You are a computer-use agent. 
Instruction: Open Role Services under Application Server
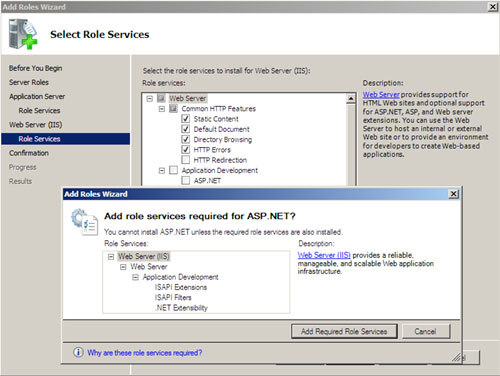[x=39, y=110]
